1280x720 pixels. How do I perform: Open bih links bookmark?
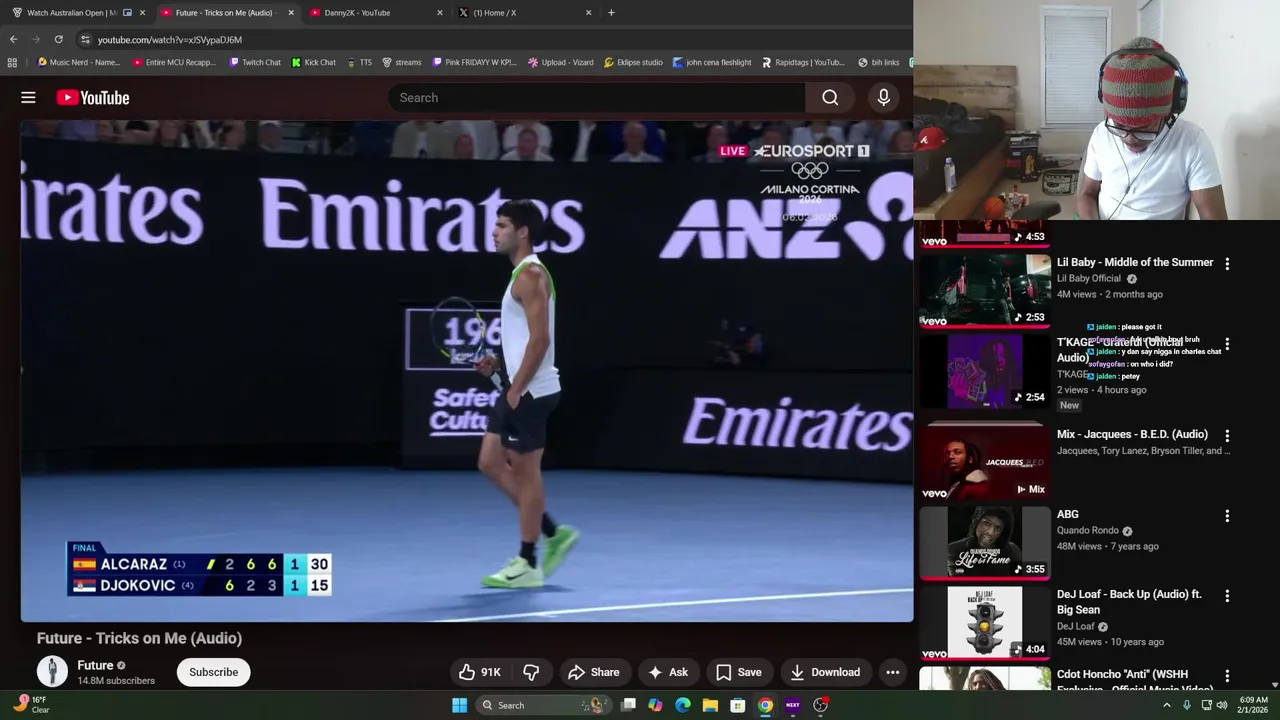click(x=879, y=62)
